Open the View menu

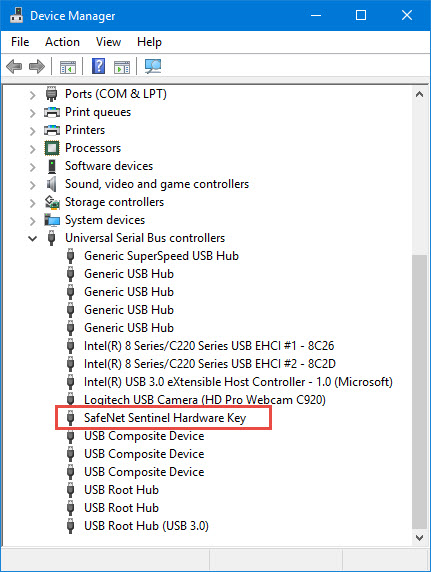108,42
